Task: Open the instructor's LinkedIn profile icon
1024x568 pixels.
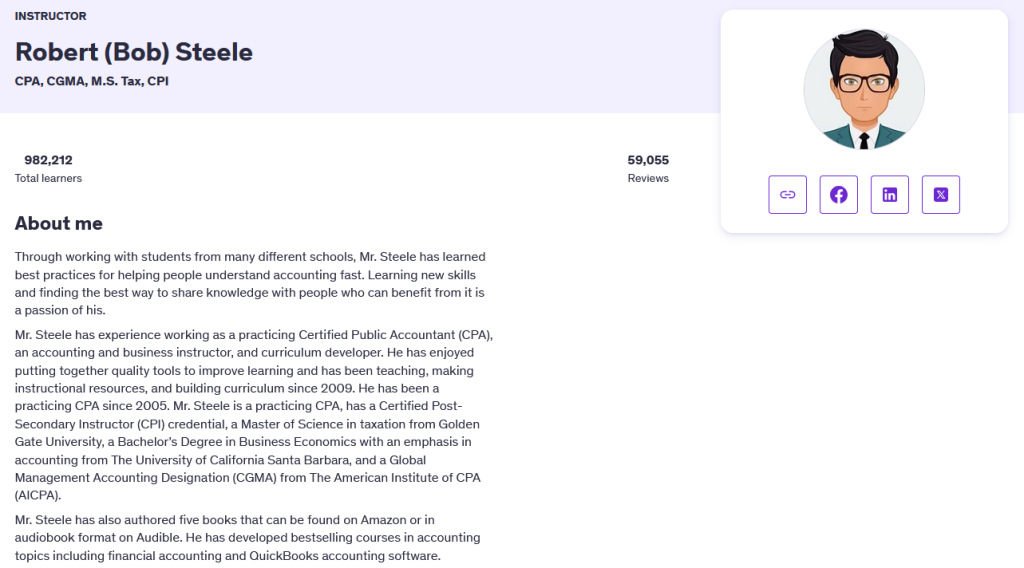Action: pyautogui.click(x=889, y=195)
